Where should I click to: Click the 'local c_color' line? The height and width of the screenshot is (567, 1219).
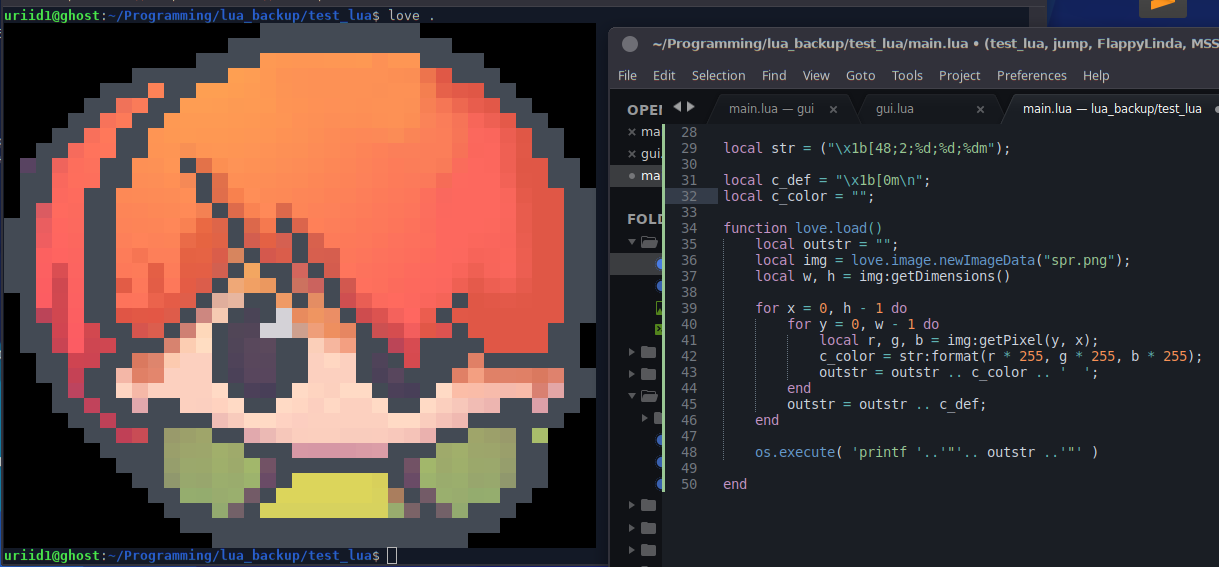(799, 196)
